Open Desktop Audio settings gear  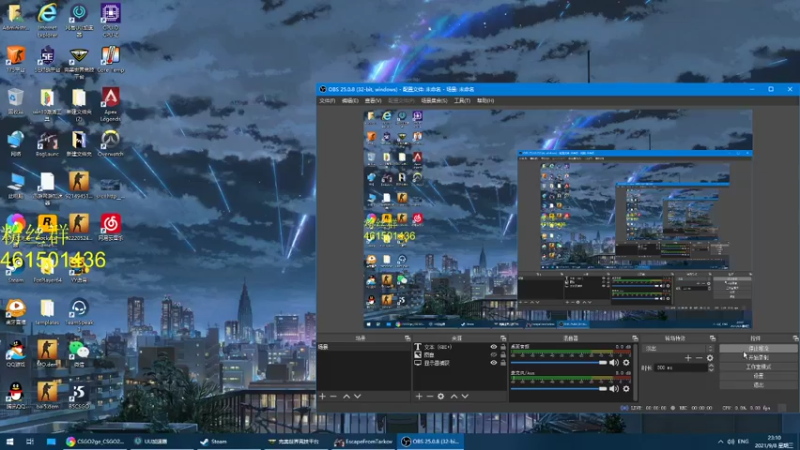pos(626,362)
